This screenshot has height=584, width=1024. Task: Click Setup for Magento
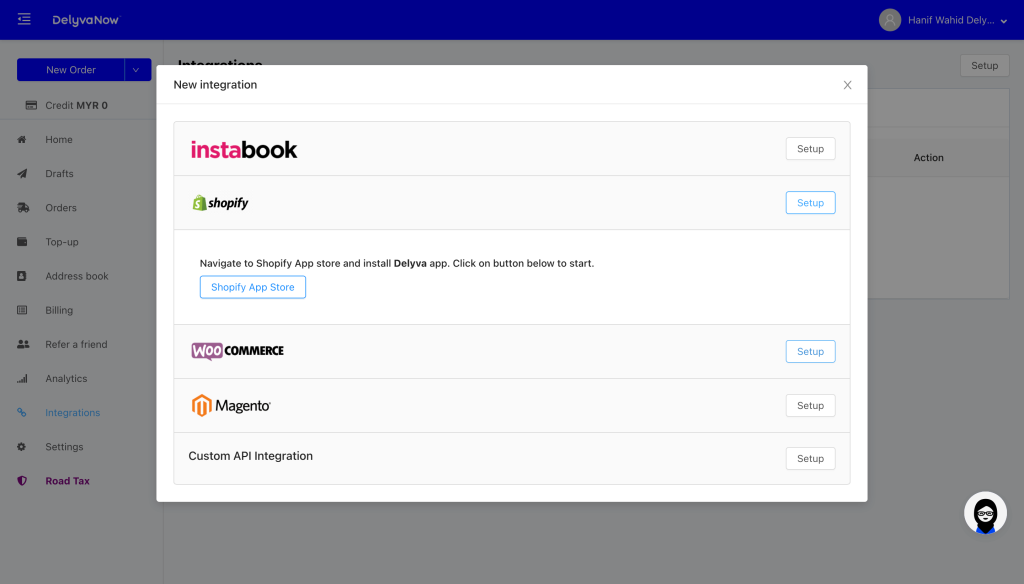click(x=810, y=406)
